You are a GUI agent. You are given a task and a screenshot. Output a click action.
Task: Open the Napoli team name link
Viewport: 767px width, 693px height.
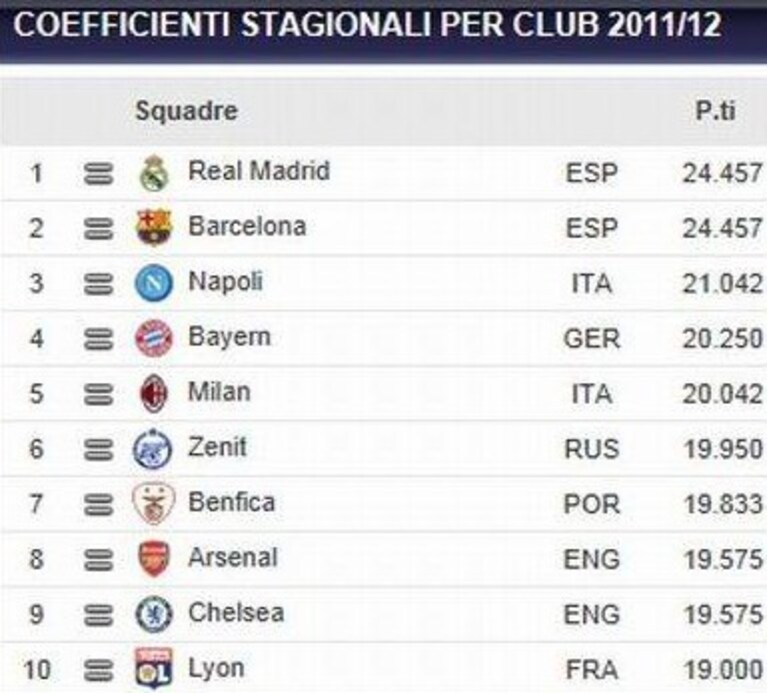click(x=226, y=282)
